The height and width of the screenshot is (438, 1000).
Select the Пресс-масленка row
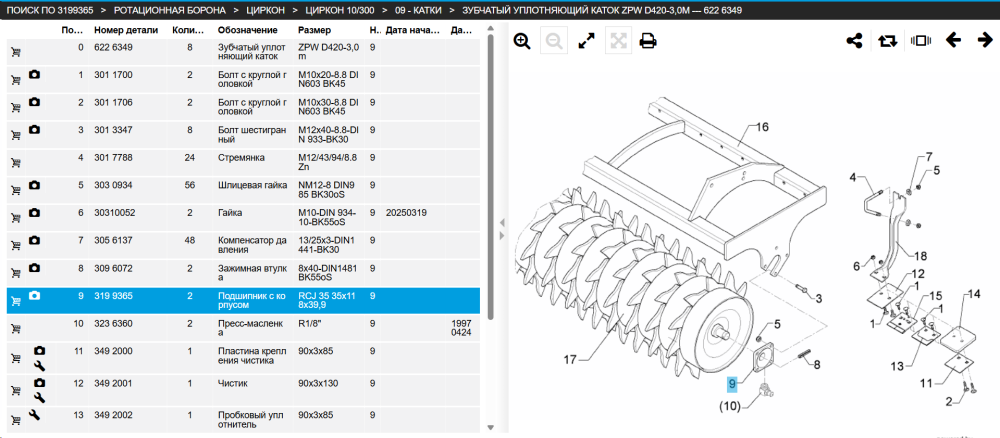tap(243, 329)
